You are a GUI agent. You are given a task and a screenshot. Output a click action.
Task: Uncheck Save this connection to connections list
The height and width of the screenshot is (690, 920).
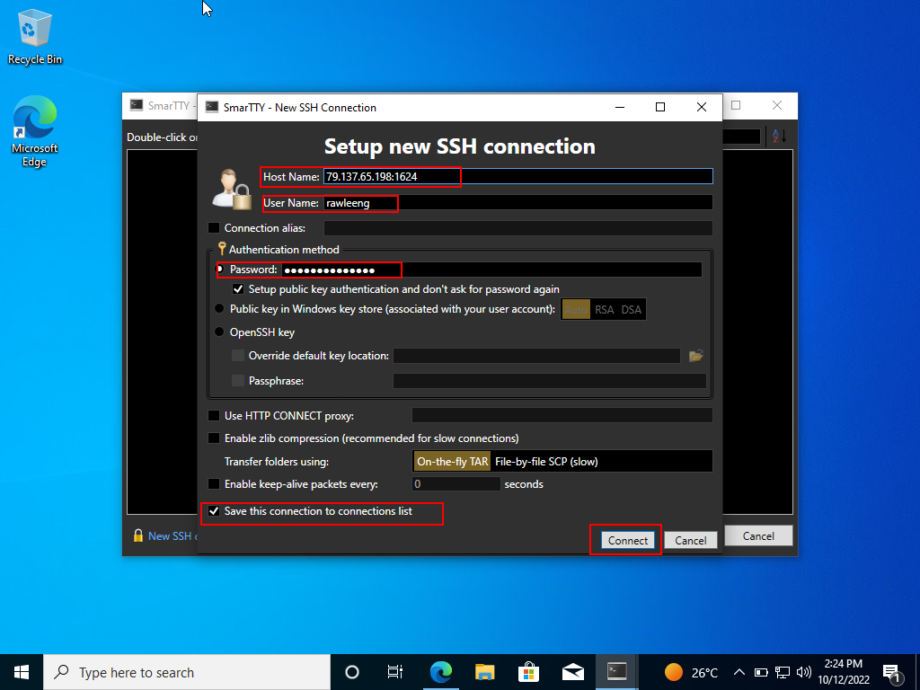click(x=214, y=513)
